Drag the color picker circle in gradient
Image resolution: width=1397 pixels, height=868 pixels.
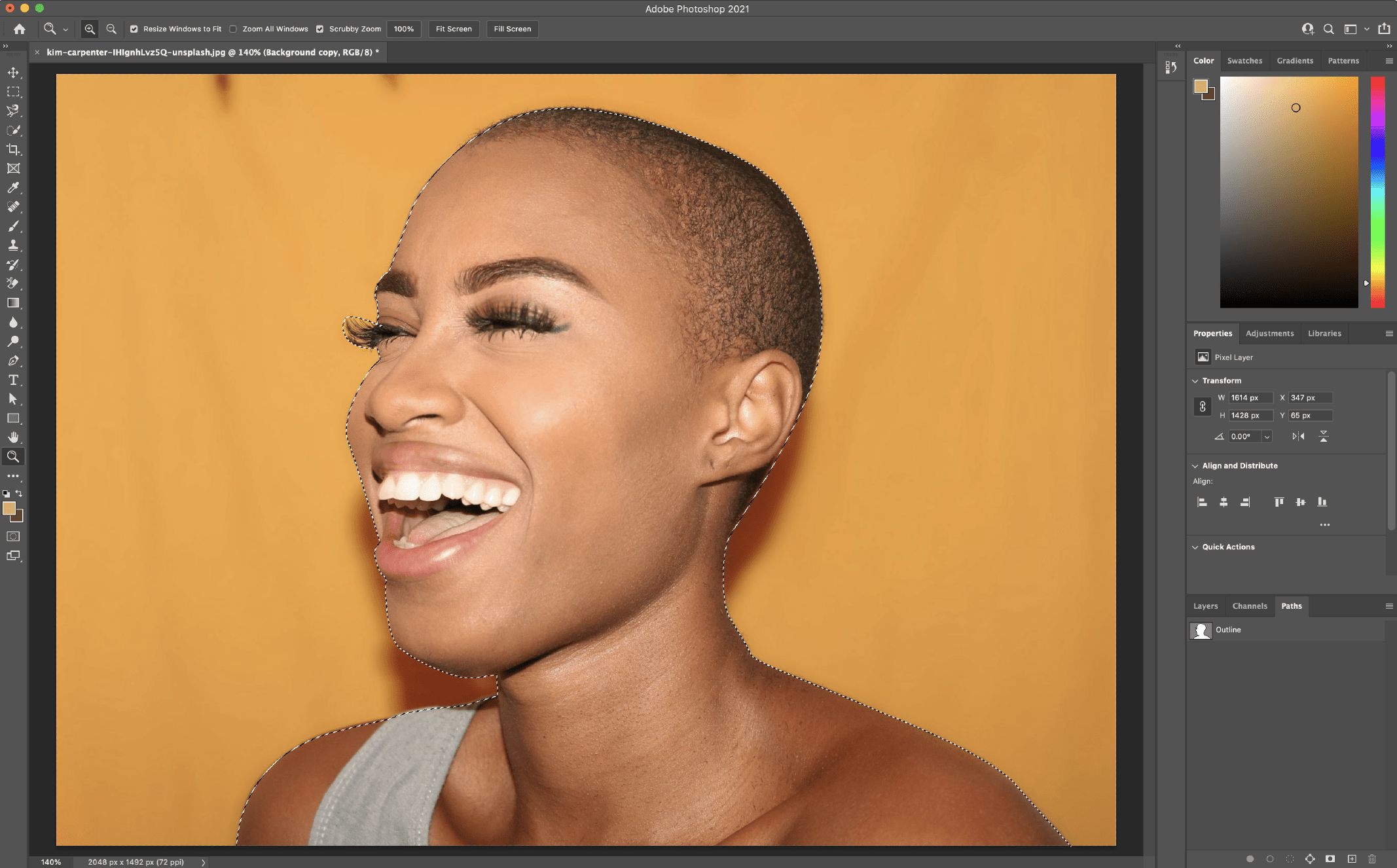pyautogui.click(x=1296, y=107)
